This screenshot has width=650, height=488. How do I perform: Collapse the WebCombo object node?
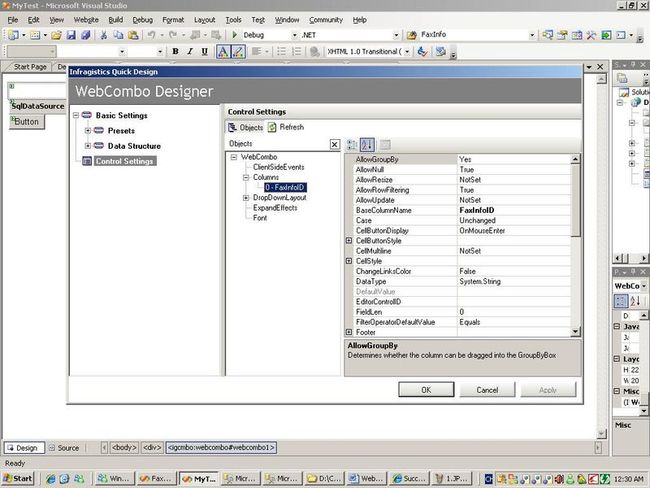(234, 157)
